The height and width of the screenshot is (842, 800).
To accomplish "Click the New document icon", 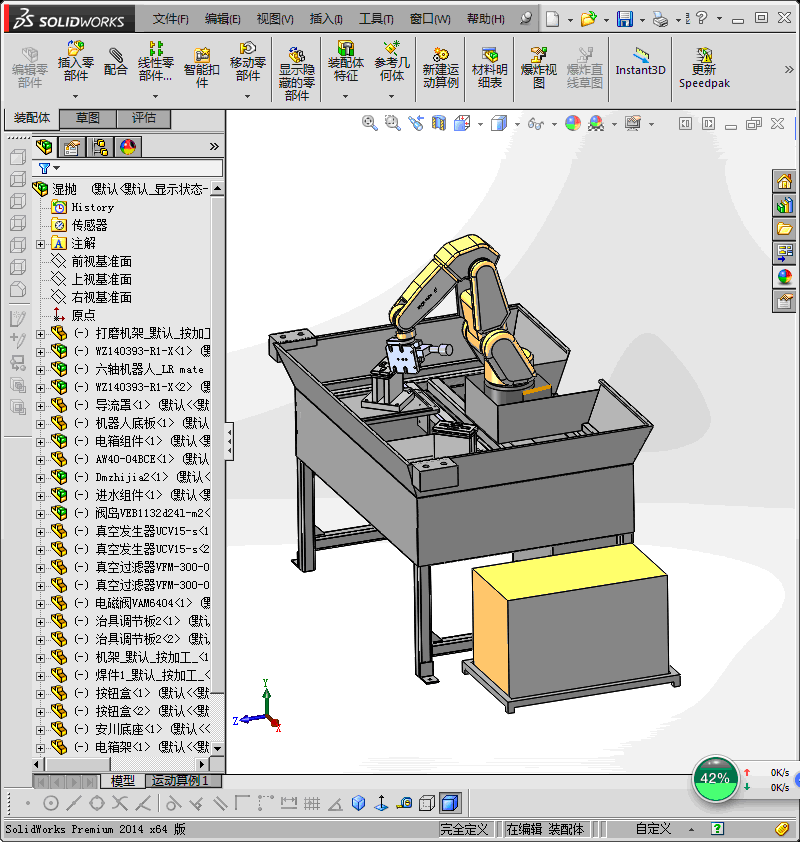I will coord(552,19).
